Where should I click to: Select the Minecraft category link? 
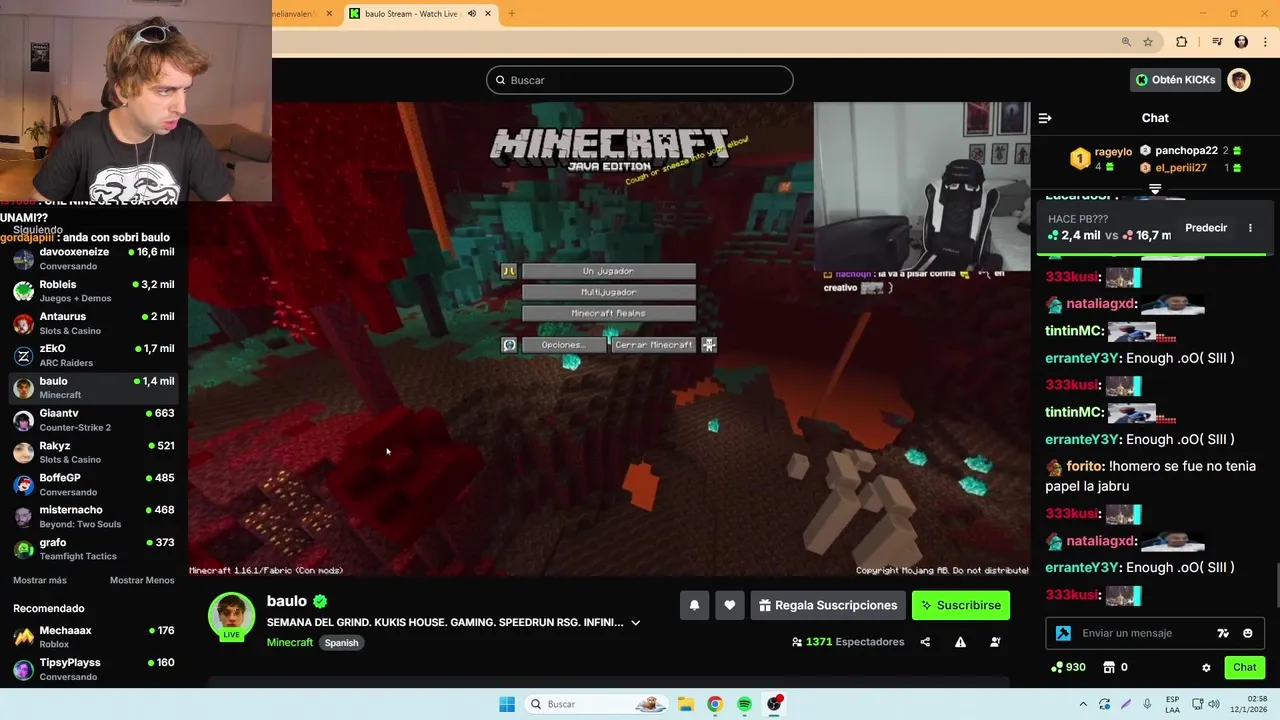coord(290,642)
